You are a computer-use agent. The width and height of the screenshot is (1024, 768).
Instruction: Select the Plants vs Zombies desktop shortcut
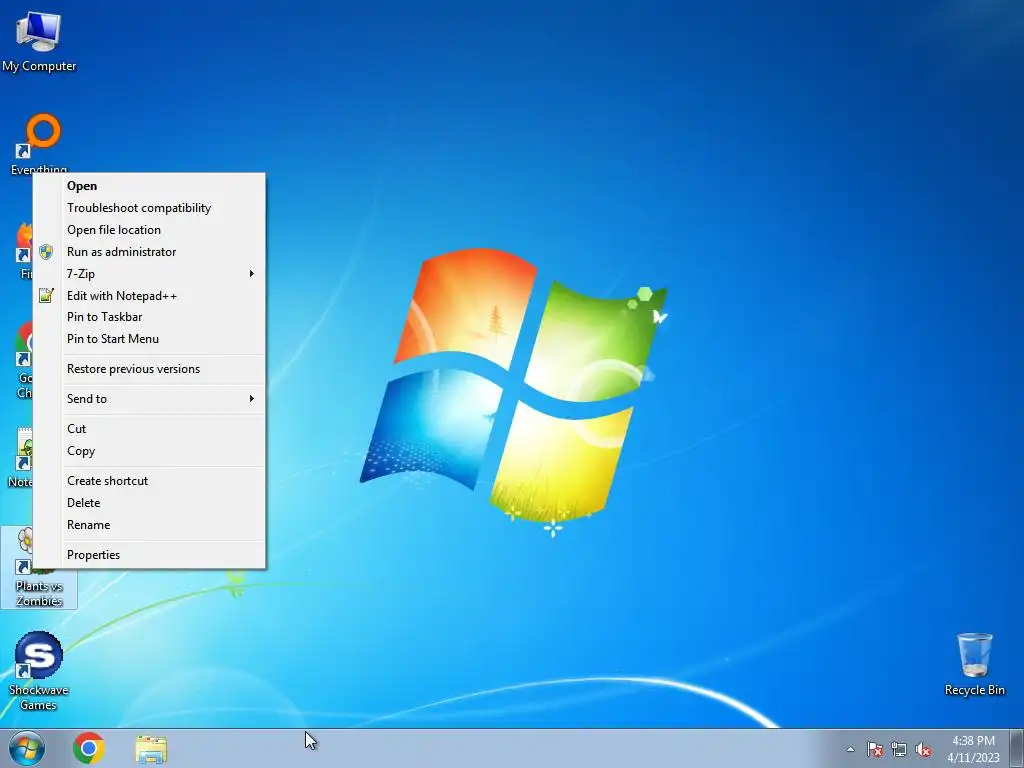coord(39,568)
